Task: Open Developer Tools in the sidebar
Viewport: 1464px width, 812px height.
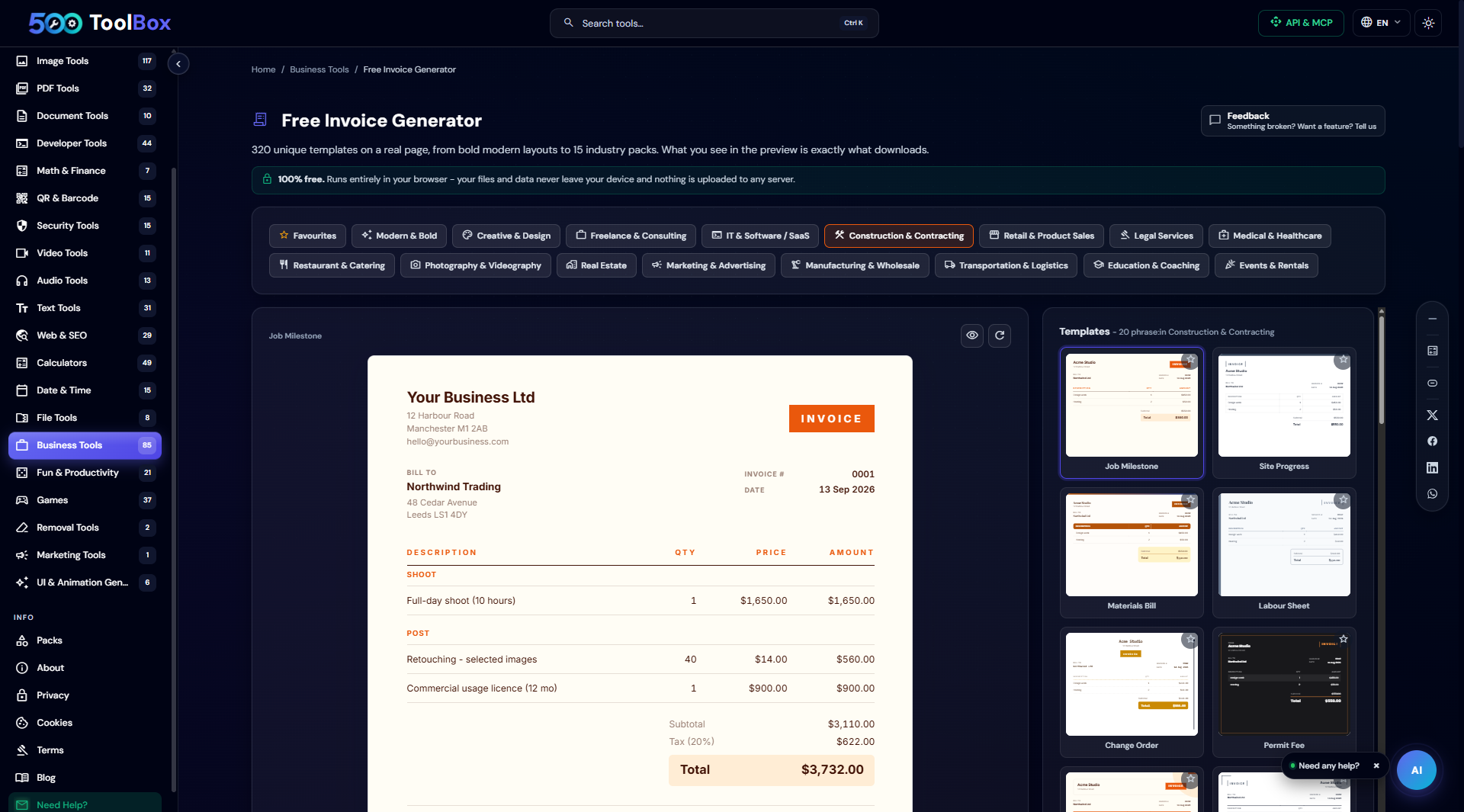Action: click(85, 143)
